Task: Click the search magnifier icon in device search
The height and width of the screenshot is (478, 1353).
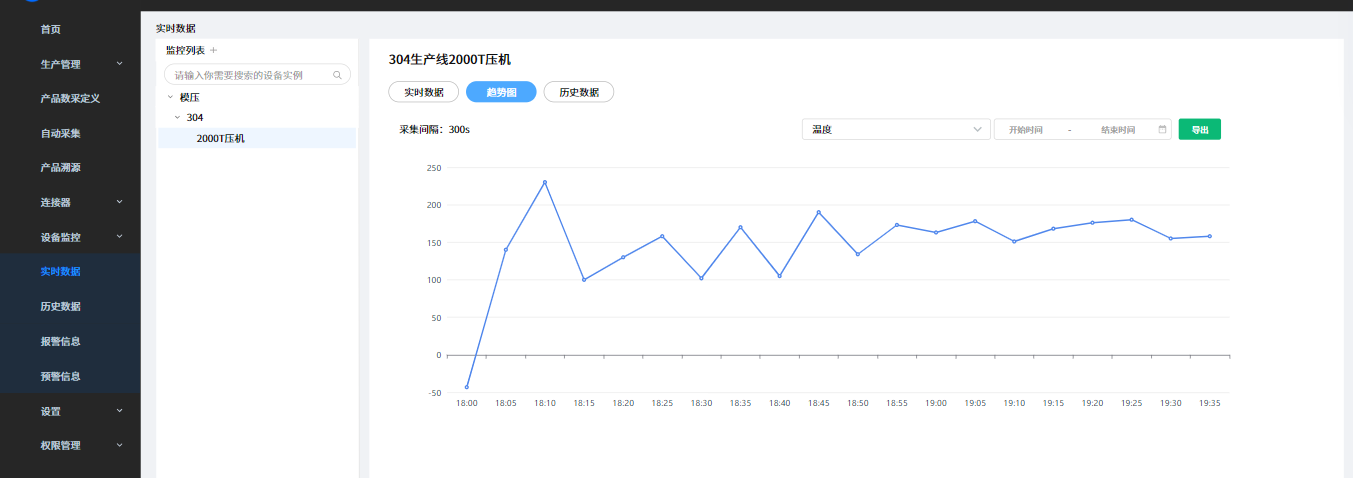Action: click(x=337, y=75)
